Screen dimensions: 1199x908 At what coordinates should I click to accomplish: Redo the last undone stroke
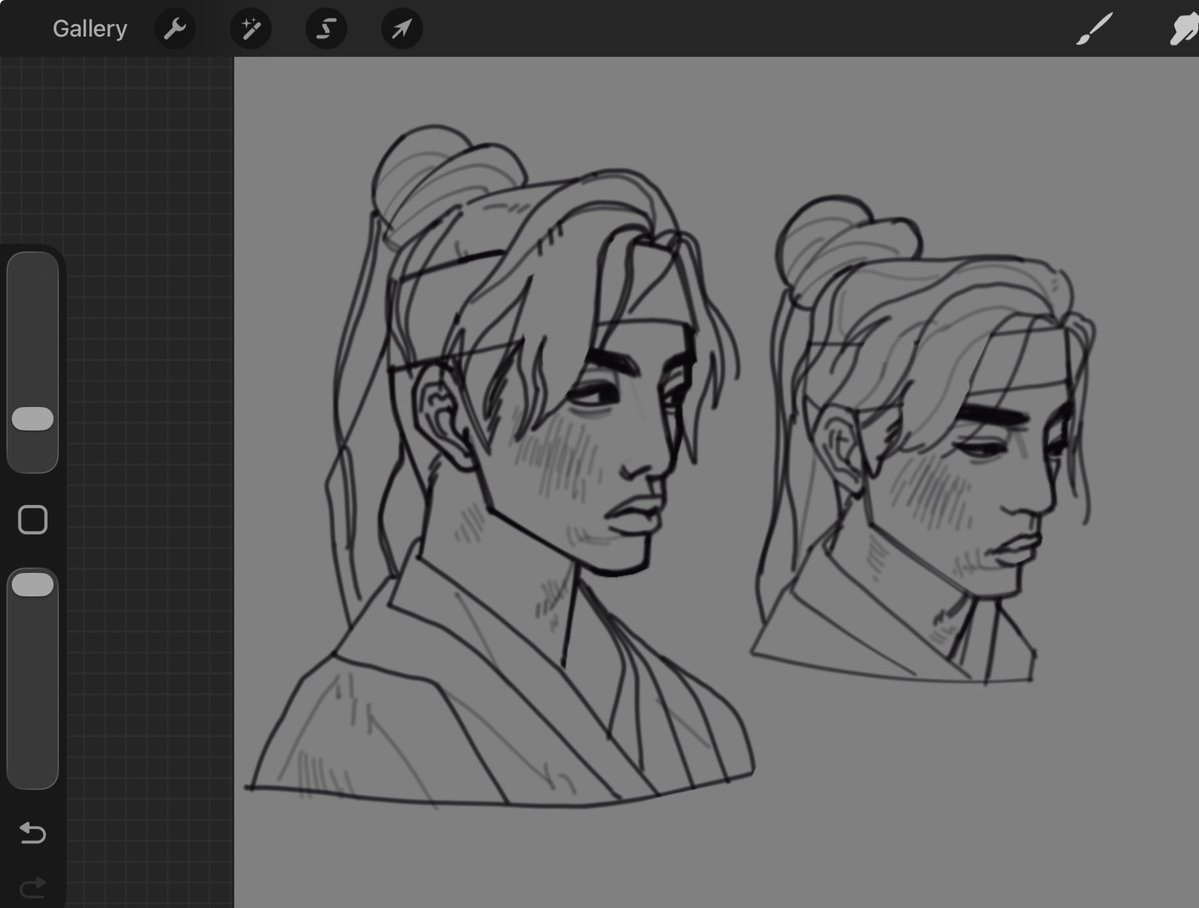(x=33, y=887)
